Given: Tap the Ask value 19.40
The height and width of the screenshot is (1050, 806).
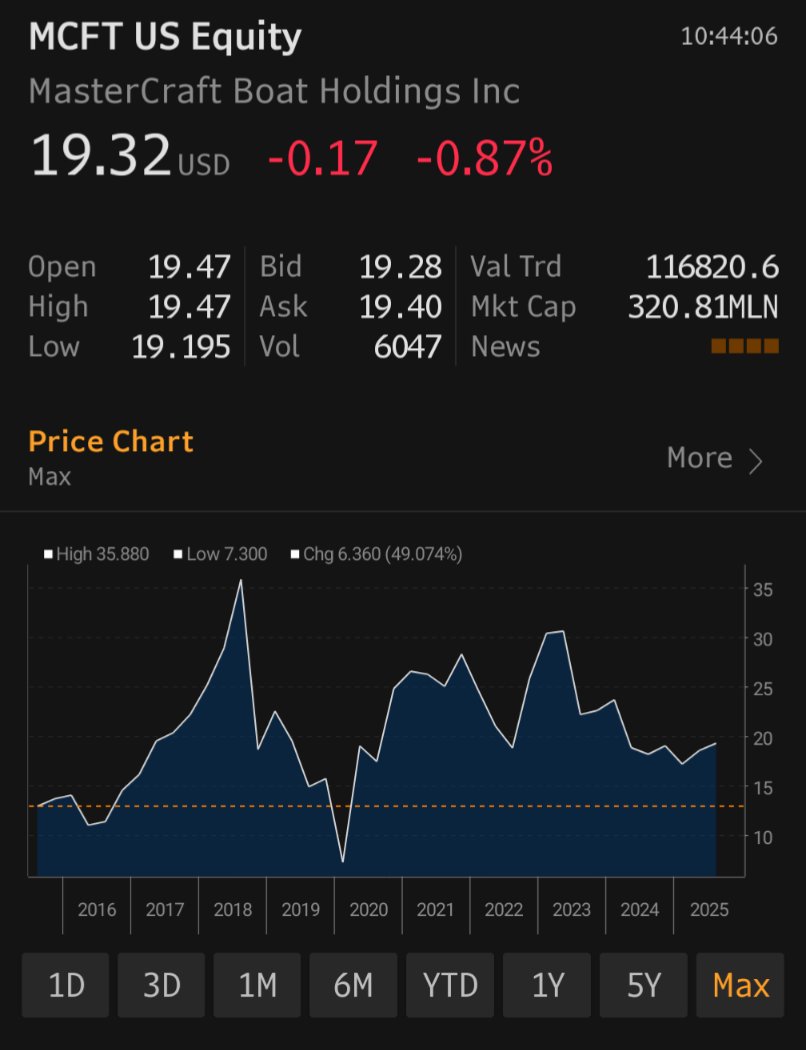Looking at the screenshot, I should [400, 307].
